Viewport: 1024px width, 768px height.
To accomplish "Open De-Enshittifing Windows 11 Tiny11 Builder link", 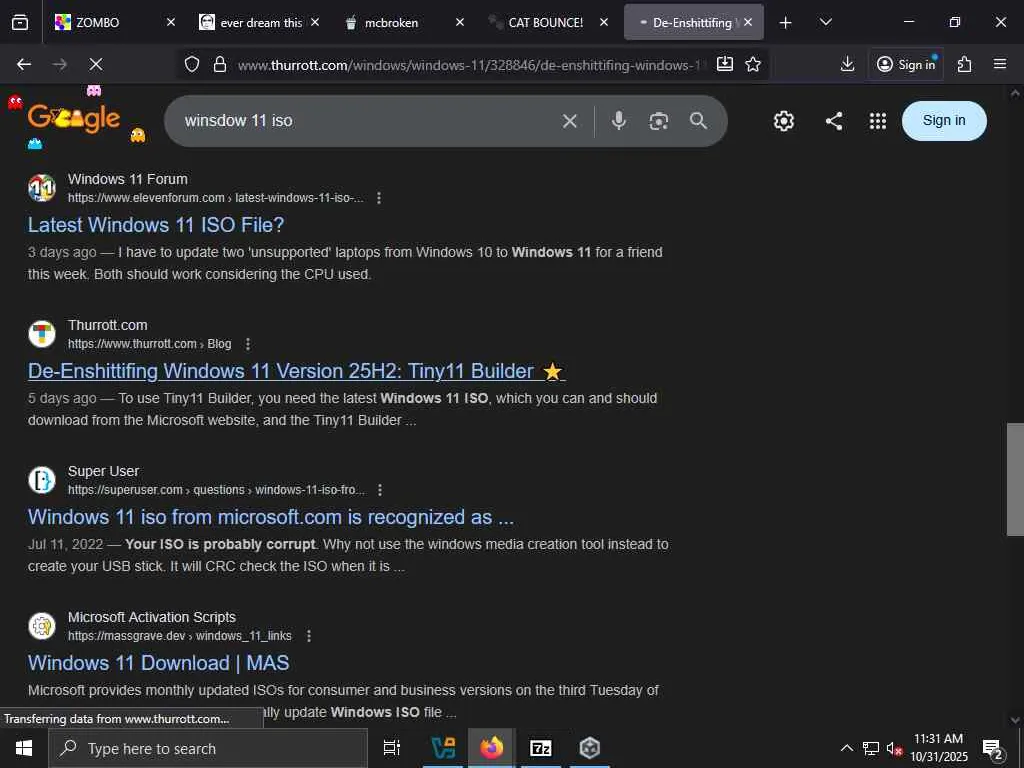I will (x=296, y=371).
